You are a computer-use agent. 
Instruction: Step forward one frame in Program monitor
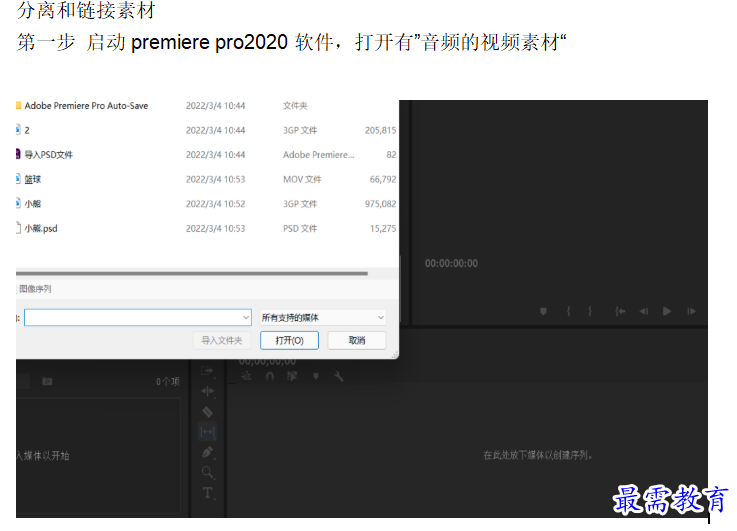(x=691, y=311)
